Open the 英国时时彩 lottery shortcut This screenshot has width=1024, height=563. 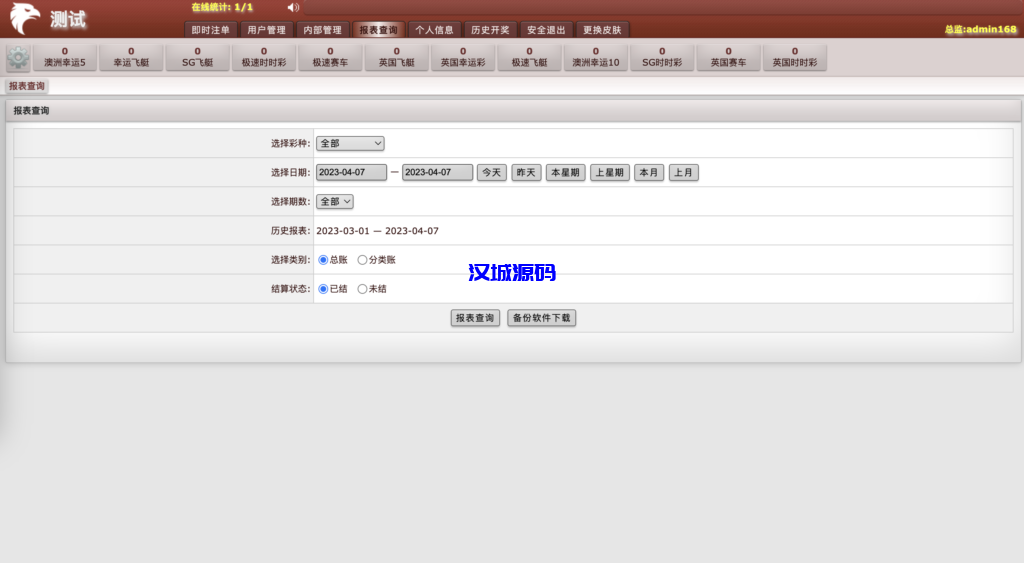794,57
